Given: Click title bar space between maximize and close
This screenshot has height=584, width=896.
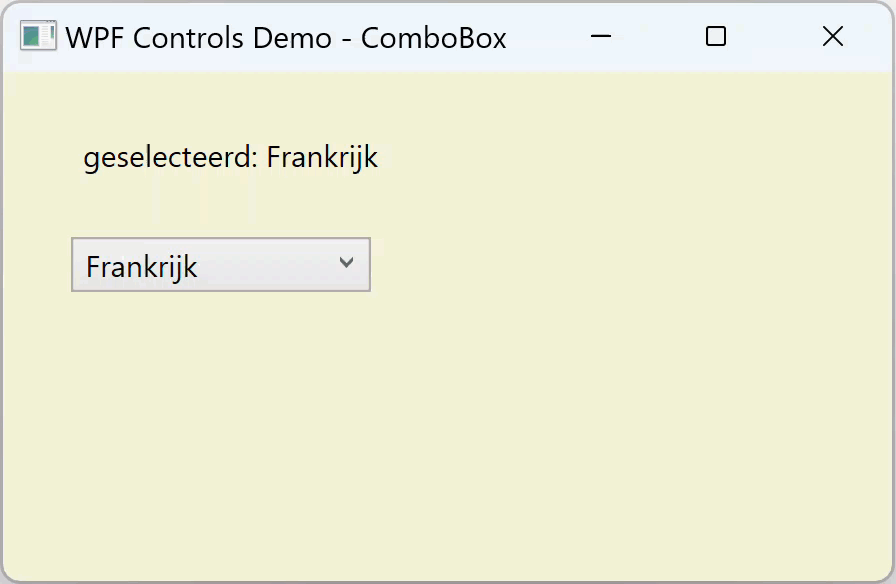Looking at the screenshot, I should point(774,38).
